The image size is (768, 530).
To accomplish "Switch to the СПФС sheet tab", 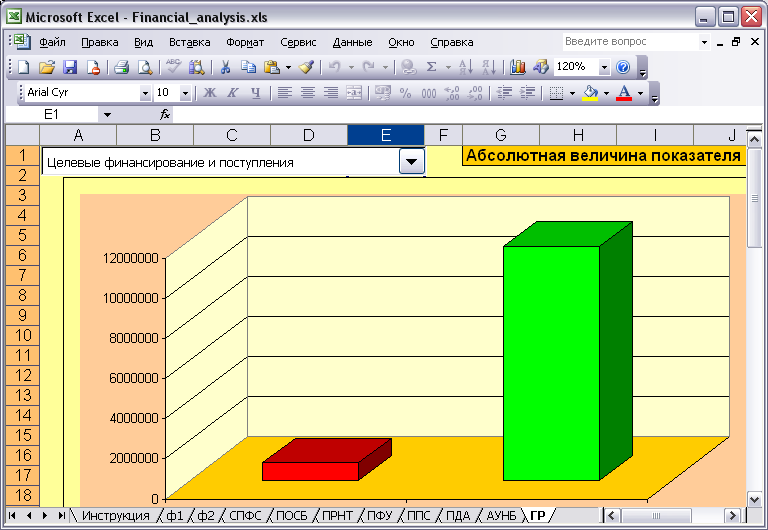I will (245, 515).
